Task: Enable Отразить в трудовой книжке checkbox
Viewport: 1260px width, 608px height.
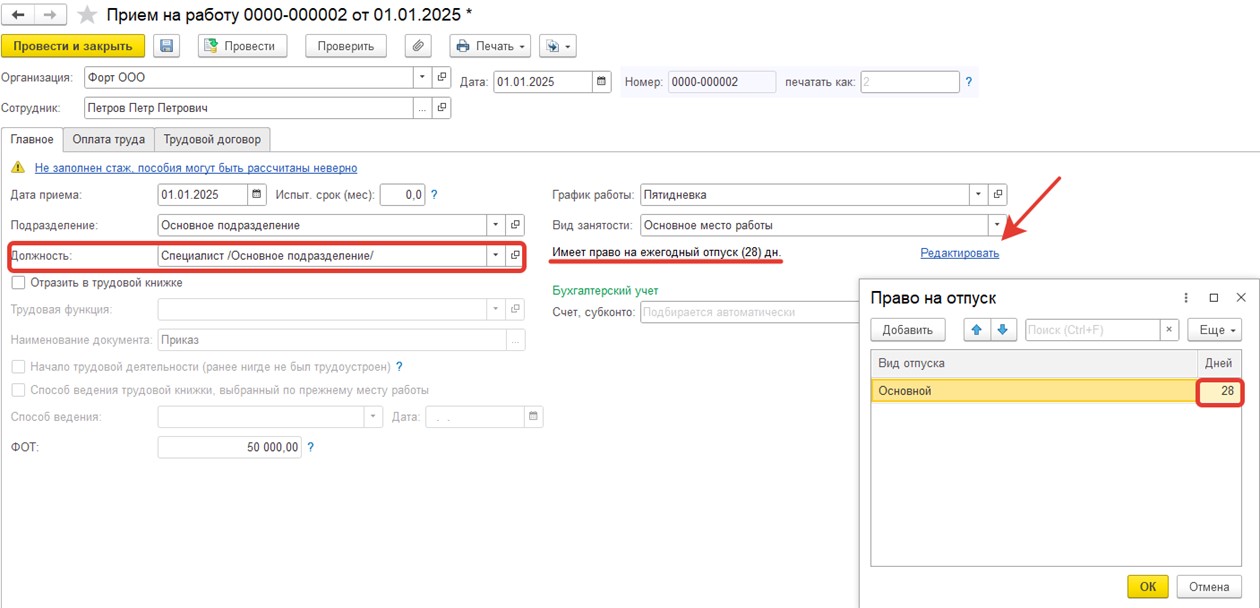Action: 18,283
